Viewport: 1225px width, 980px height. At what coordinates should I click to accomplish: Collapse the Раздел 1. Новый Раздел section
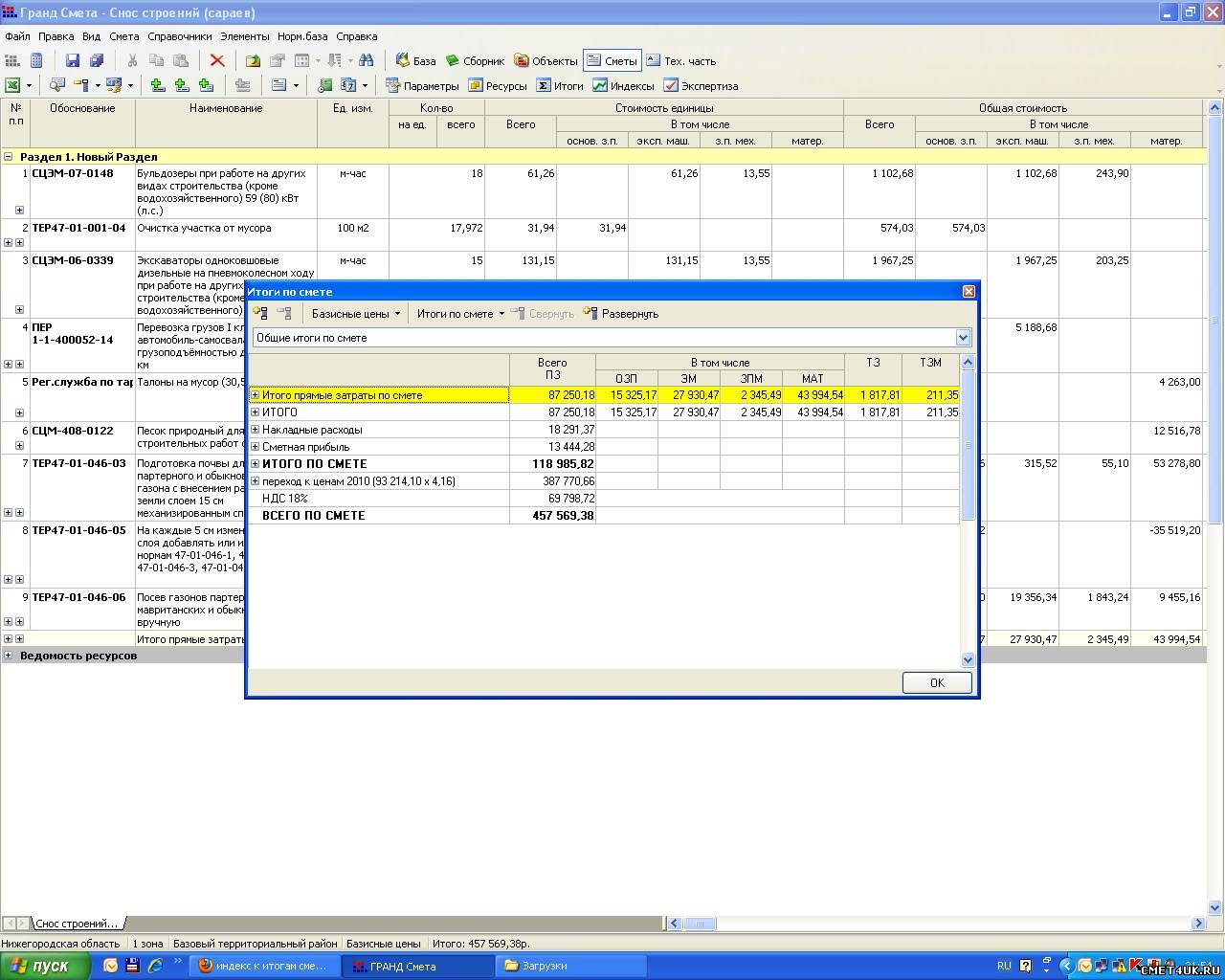point(9,157)
